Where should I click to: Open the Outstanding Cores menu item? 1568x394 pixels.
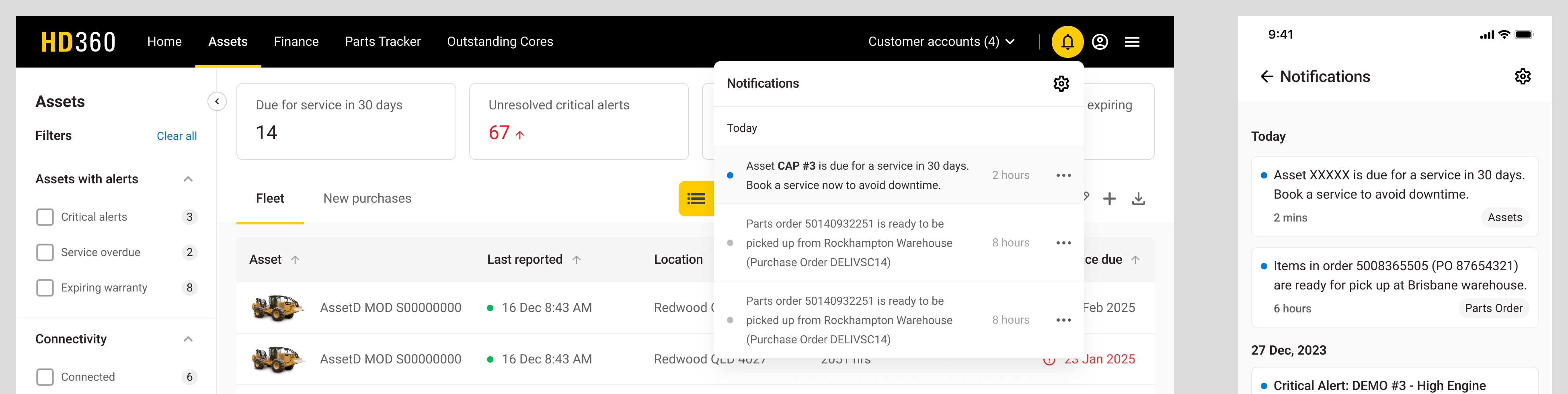500,42
